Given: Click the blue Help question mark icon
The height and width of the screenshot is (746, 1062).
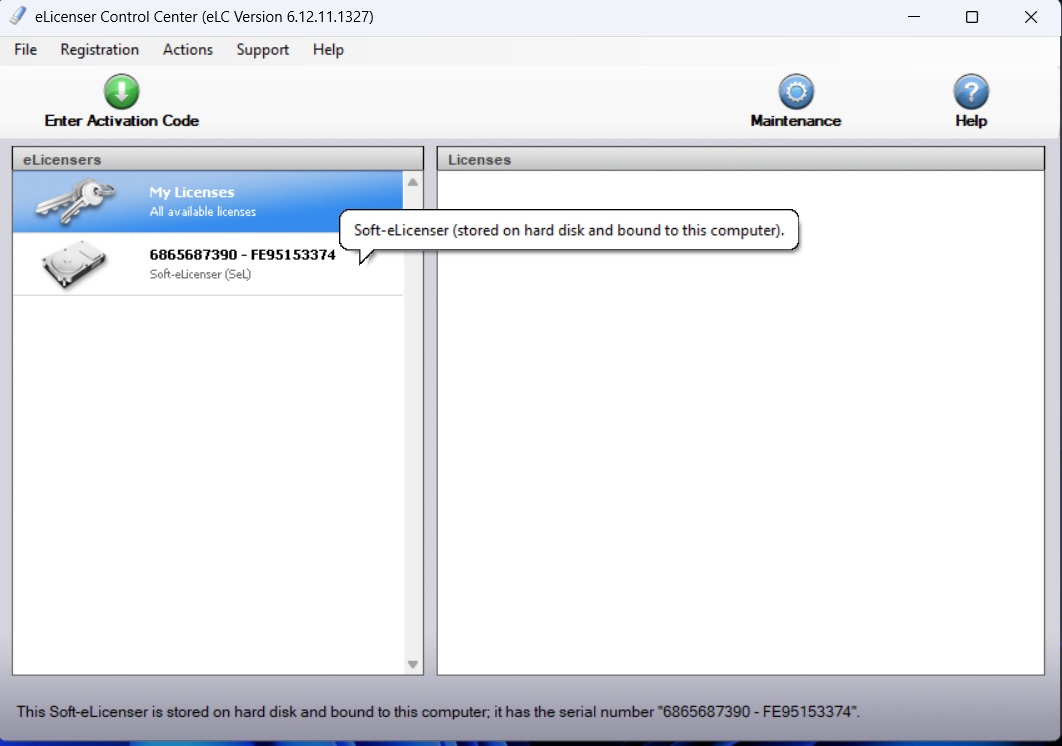Looking at the screenshot, I should (971, 91).
